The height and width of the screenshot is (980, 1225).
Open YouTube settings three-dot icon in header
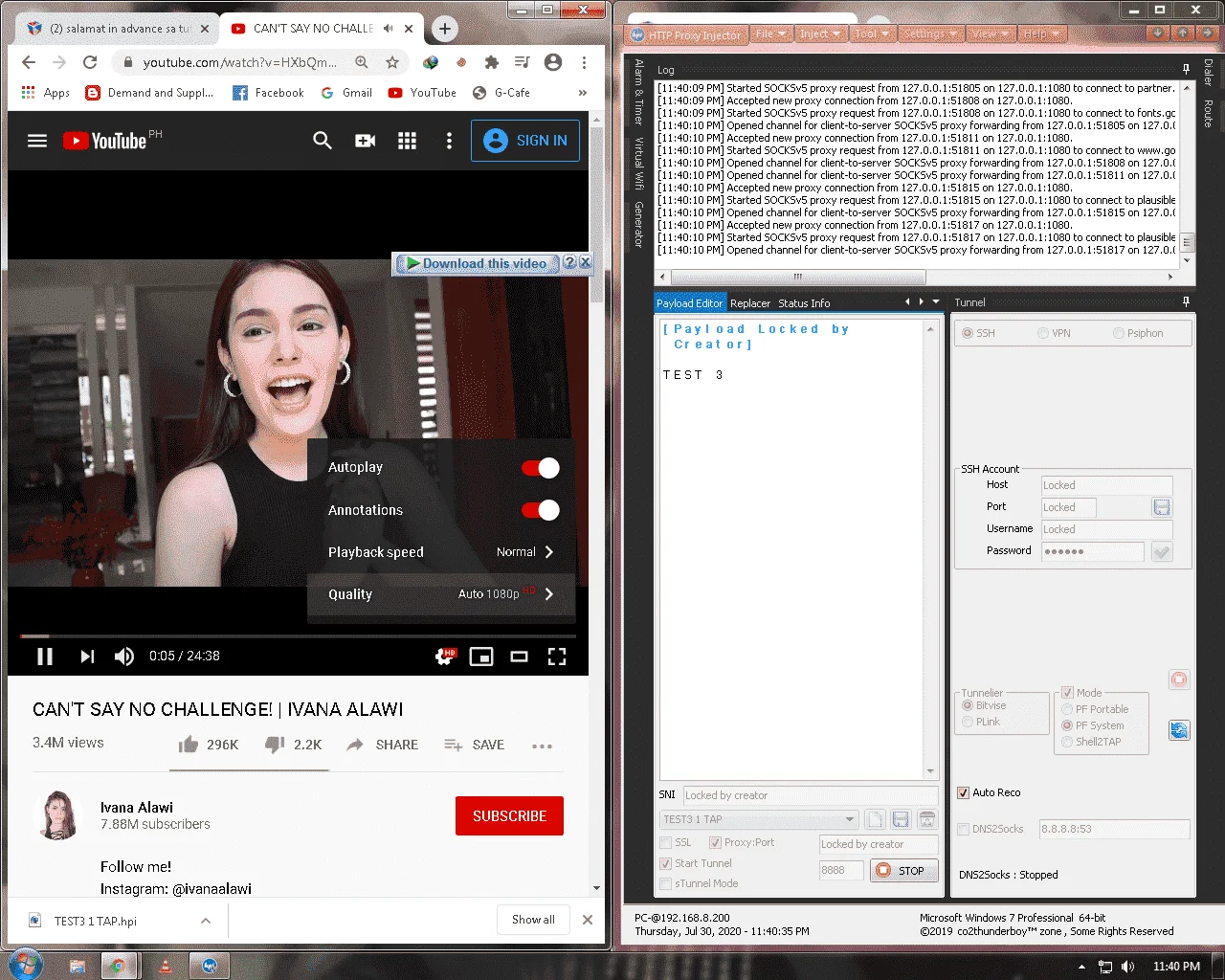click(449, 141)
